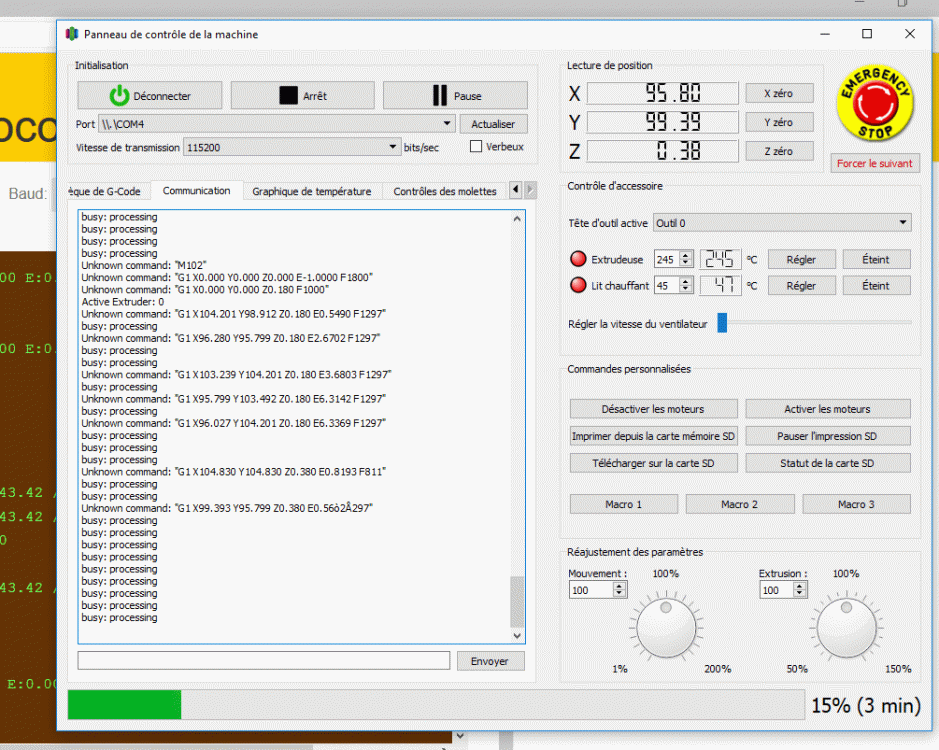Click the pause bars icon
This screenshot has height=750, width=939.
(440, 95)
